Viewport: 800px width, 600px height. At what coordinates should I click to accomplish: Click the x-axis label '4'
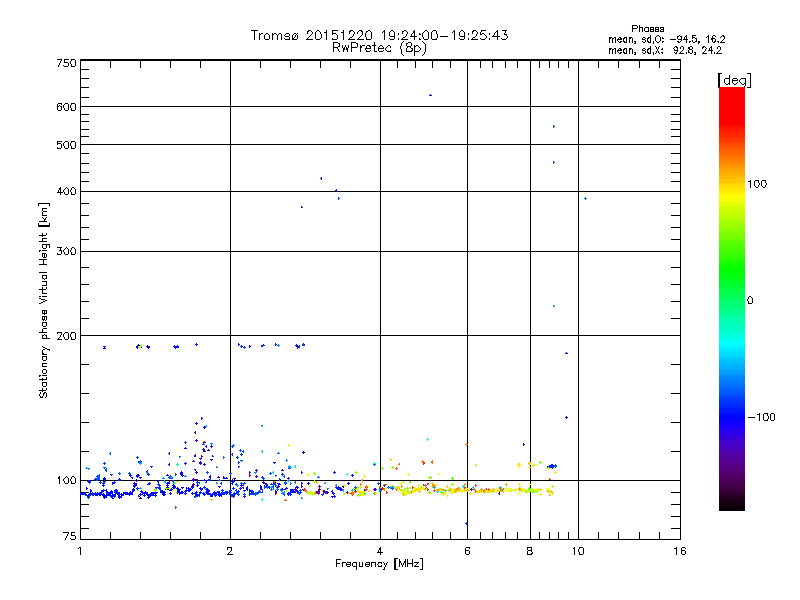point(380,551)
